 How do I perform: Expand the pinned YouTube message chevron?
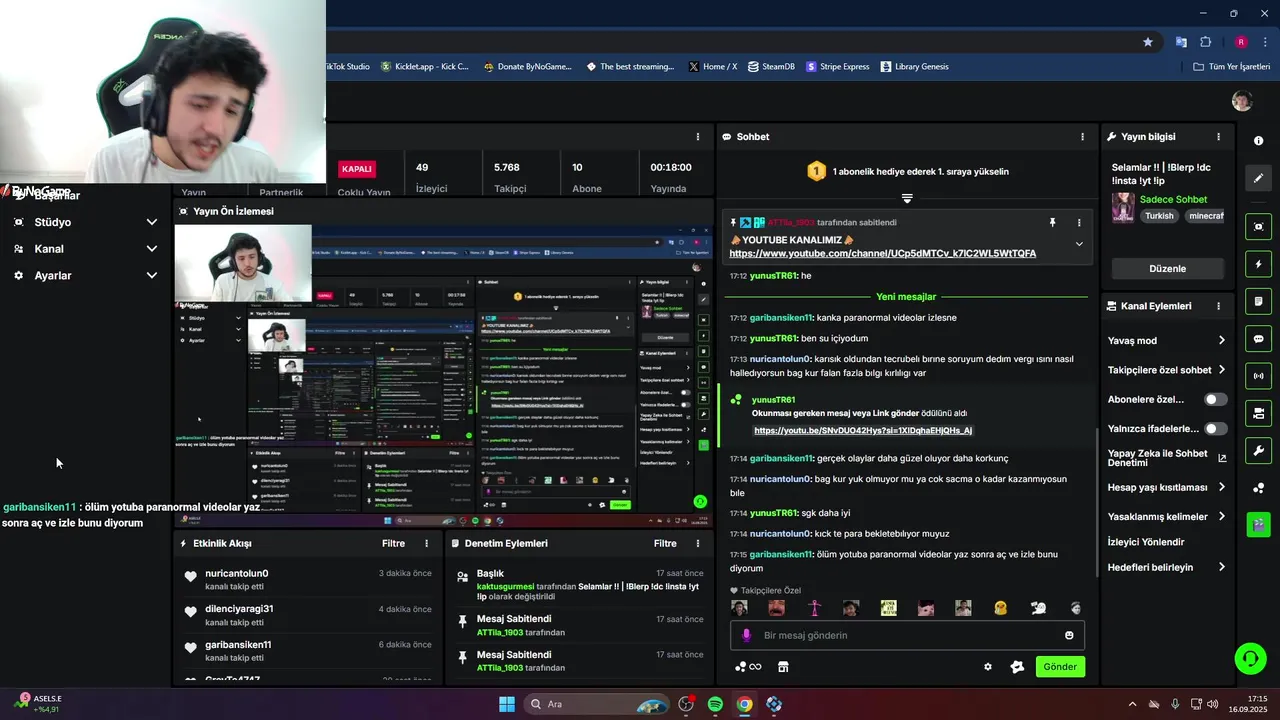click(1079, 244)
